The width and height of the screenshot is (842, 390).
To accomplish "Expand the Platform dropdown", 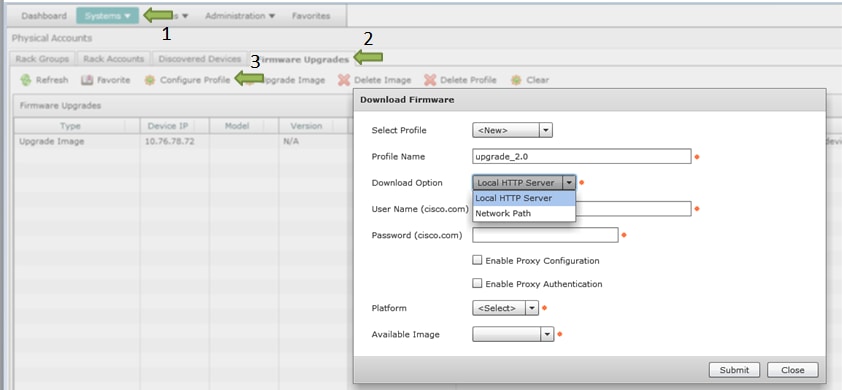I will [x=505, y=308].
